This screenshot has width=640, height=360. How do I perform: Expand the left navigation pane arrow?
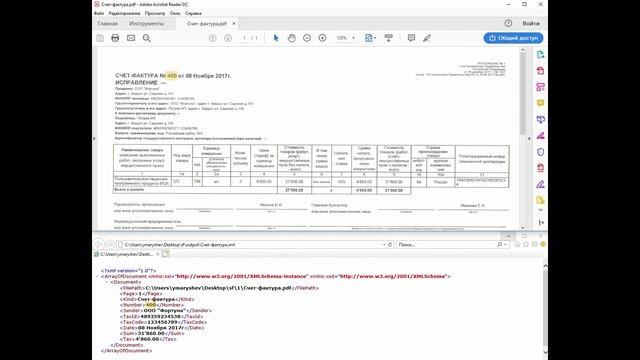point(94,139)
